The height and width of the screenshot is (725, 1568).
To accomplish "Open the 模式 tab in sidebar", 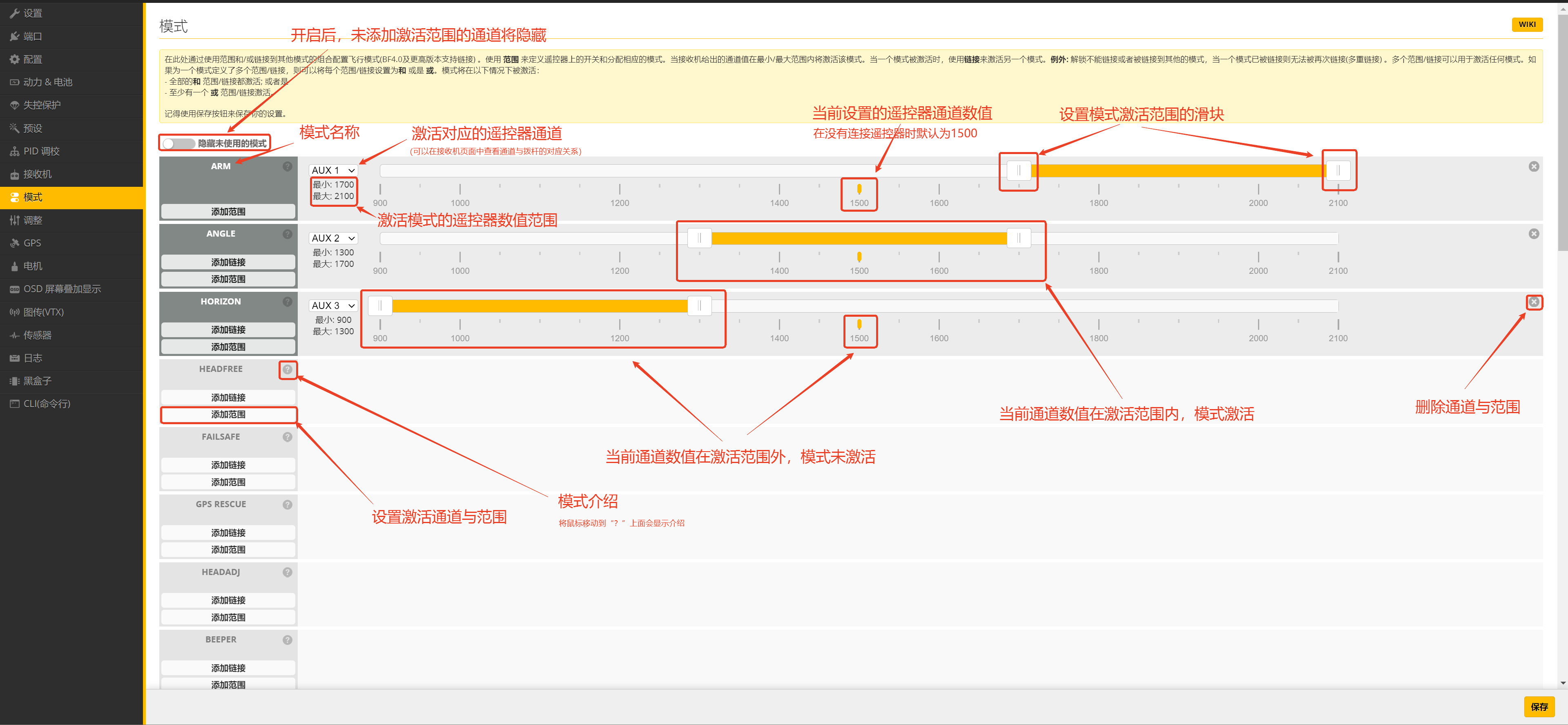I will tap(72, 197).
